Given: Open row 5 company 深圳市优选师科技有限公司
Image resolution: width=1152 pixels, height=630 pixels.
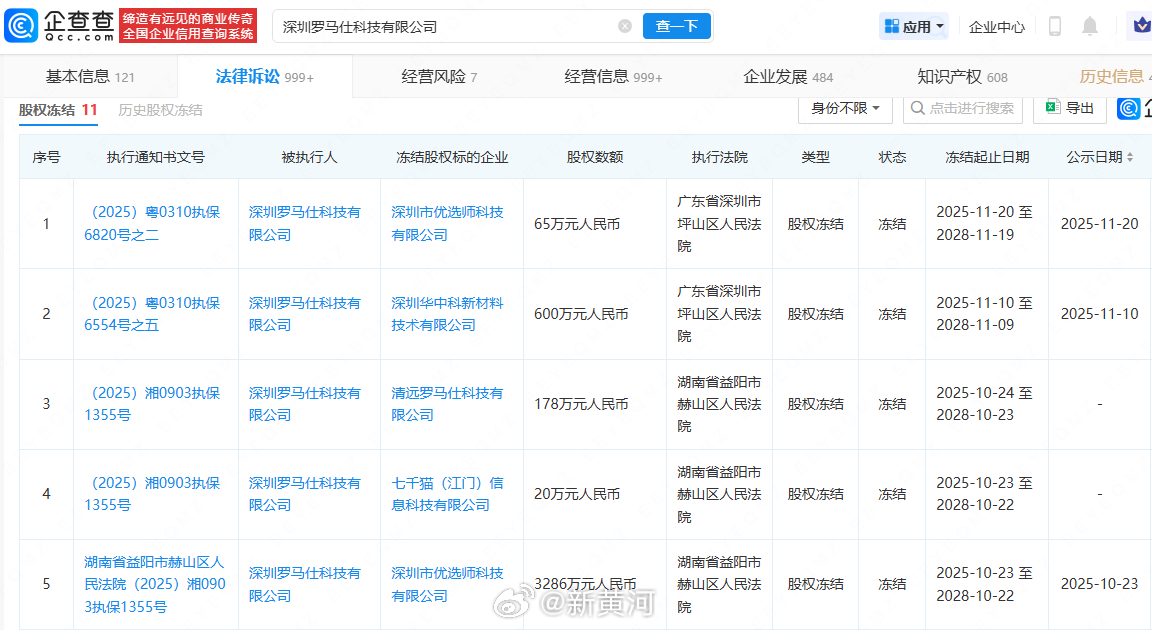Looking at the screenshot, I should (447, 584).
